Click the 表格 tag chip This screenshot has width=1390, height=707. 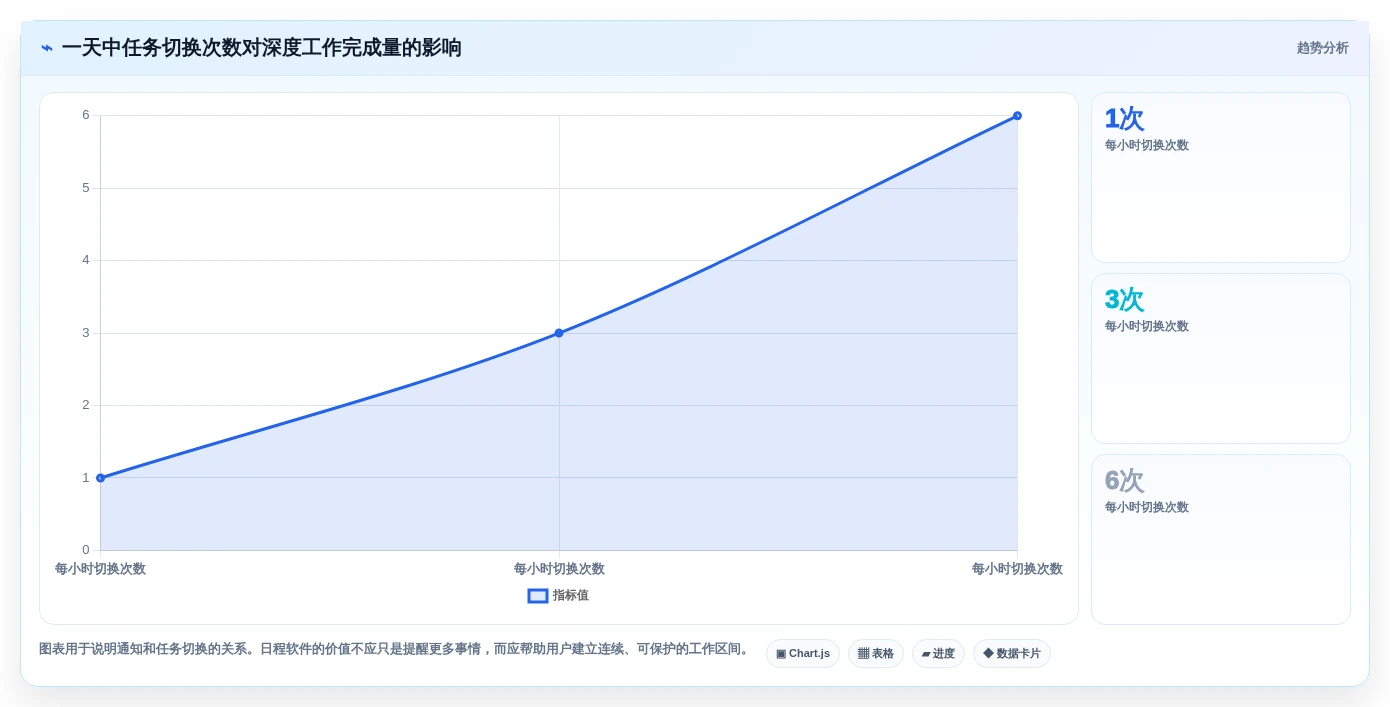[875, 654]
